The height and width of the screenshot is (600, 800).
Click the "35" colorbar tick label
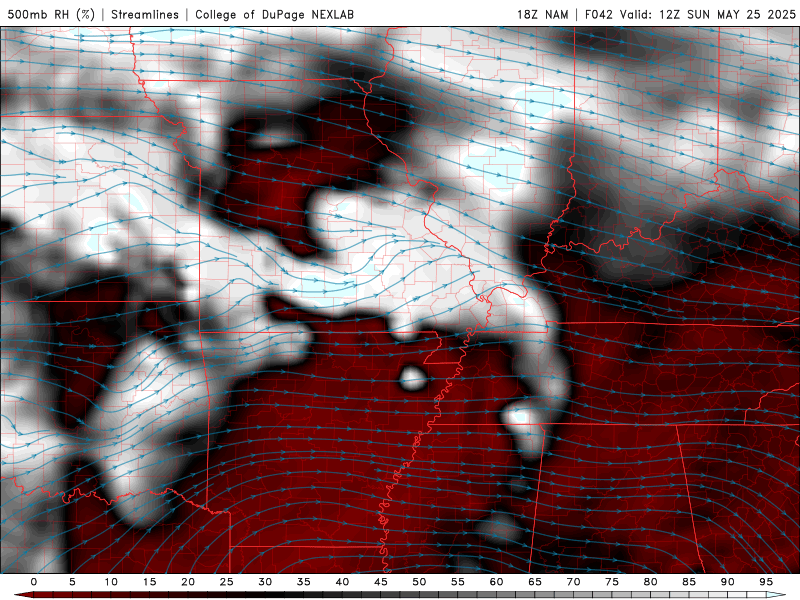304,582
